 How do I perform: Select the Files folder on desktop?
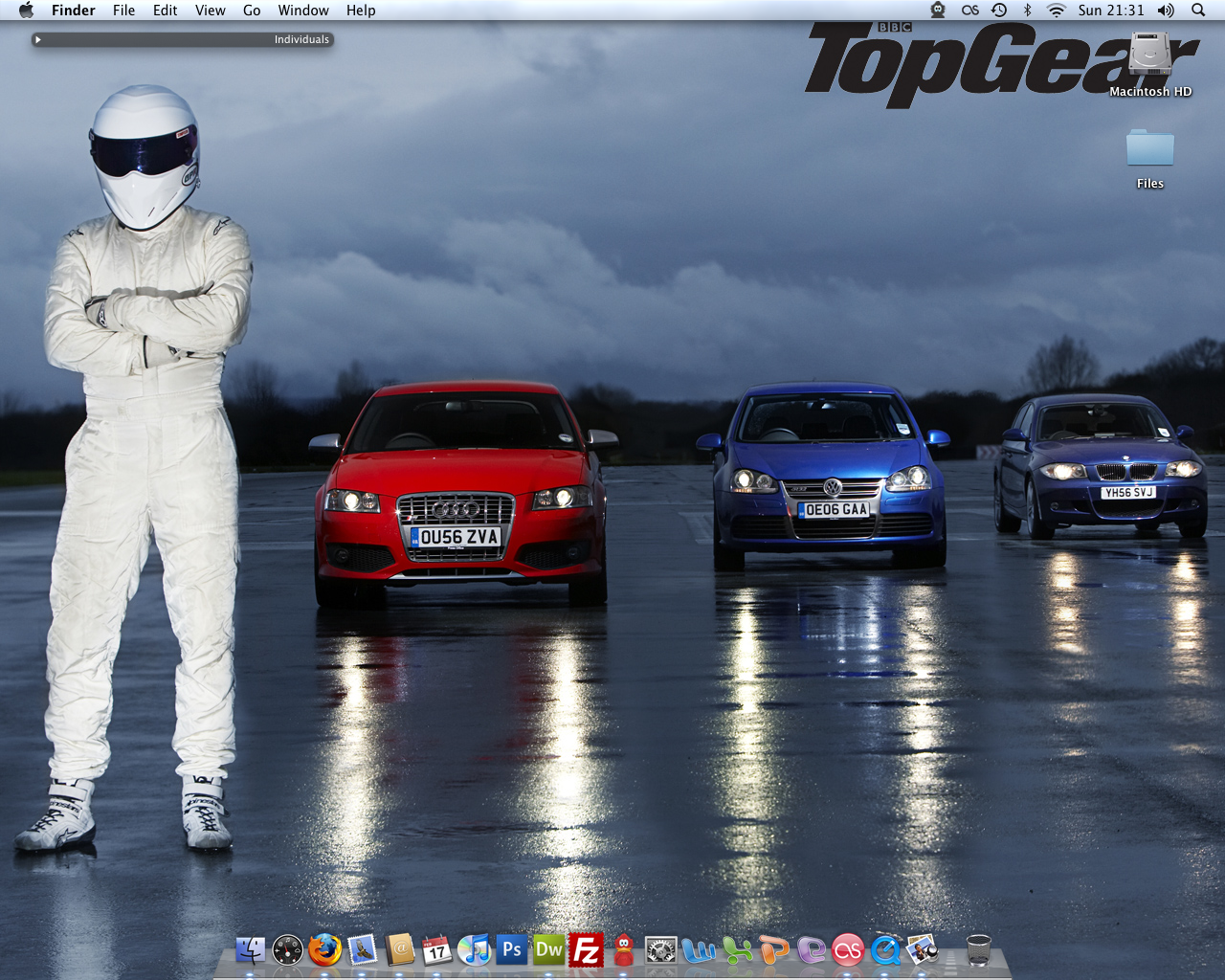click(x=1149, y=150)
